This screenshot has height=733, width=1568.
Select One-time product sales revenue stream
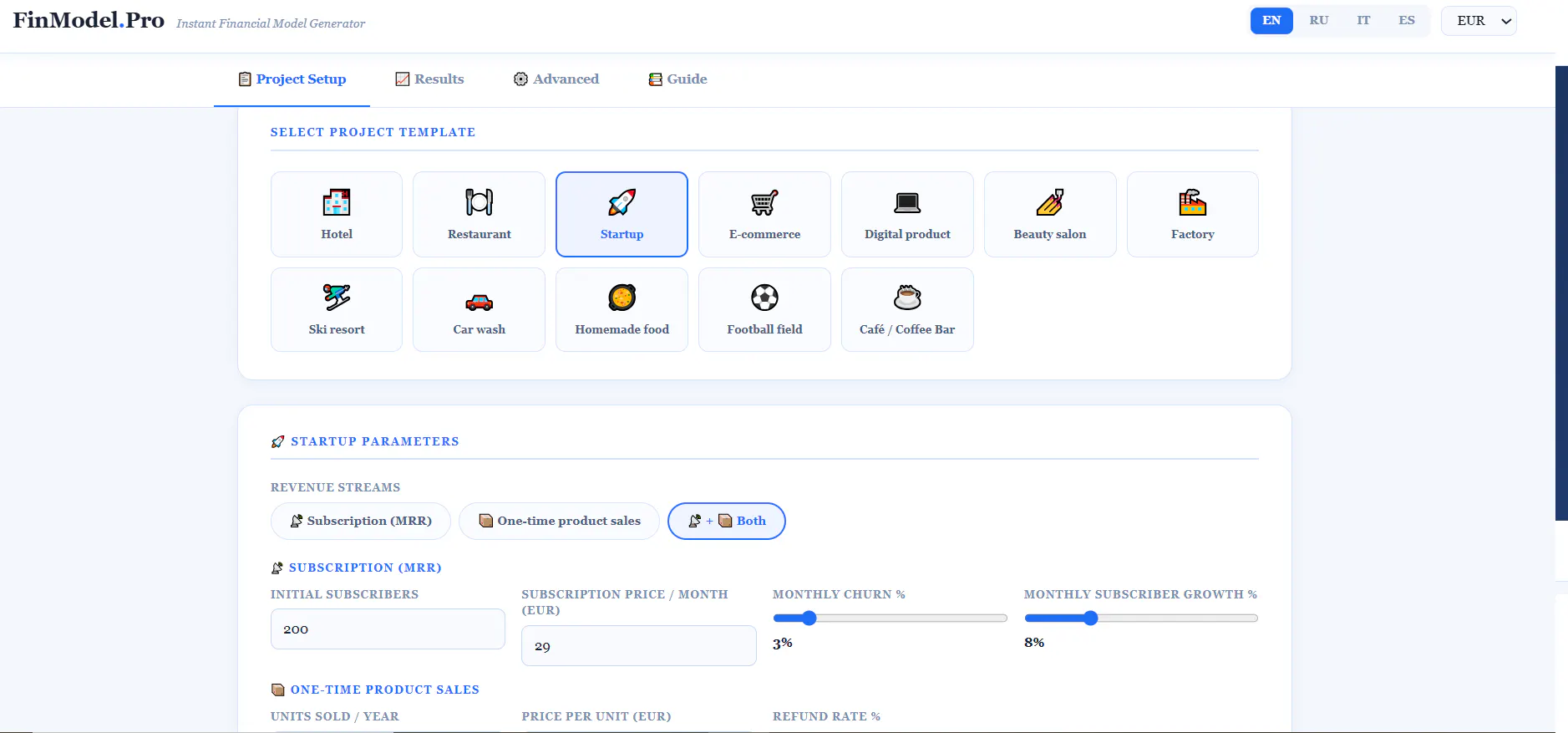[559, 521]
